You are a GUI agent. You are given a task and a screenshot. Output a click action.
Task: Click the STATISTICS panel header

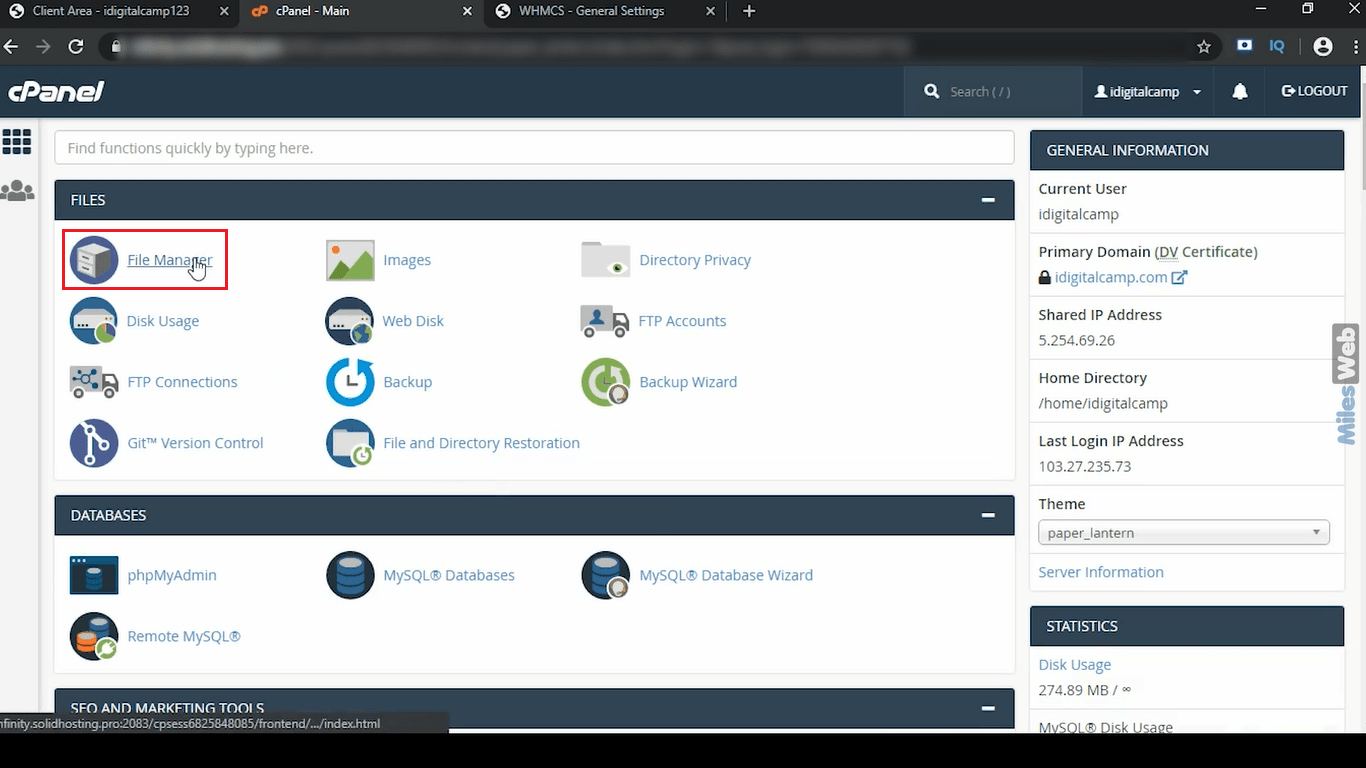(1187, 626)
